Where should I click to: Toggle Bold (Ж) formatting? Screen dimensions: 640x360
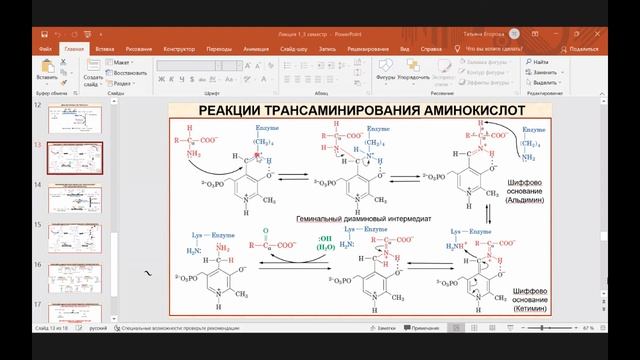[x=161, y=79]
